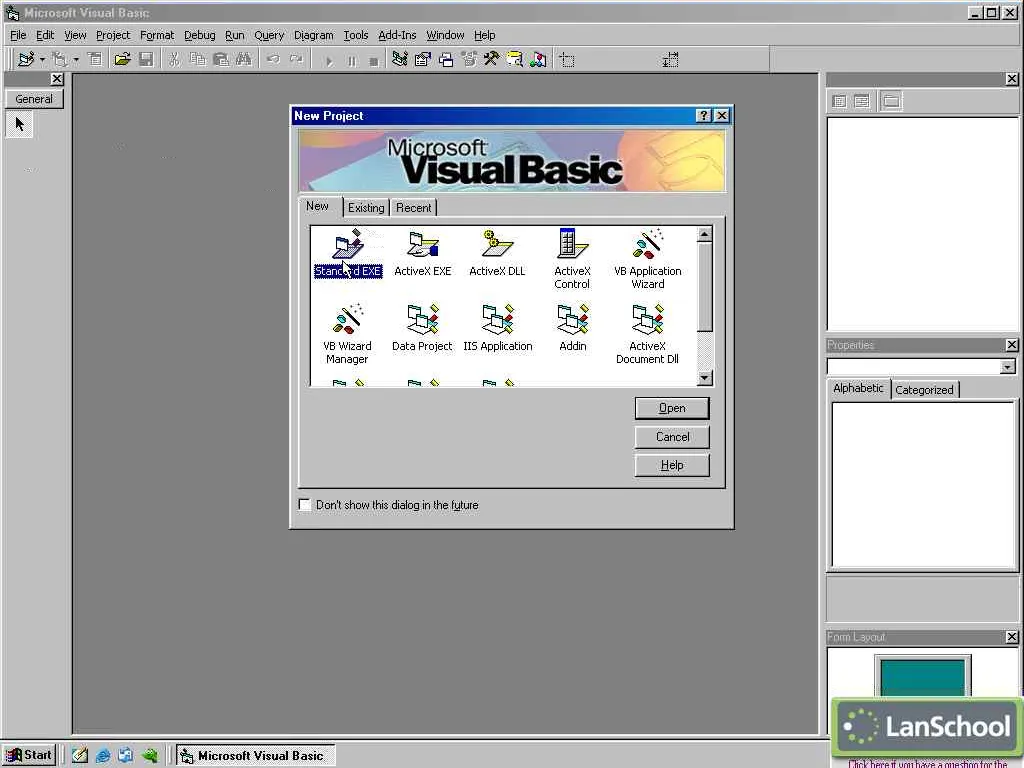This screenshot has height=768, width=1024.
Task: Select the Standard EXE project icon
Action: 347,253
